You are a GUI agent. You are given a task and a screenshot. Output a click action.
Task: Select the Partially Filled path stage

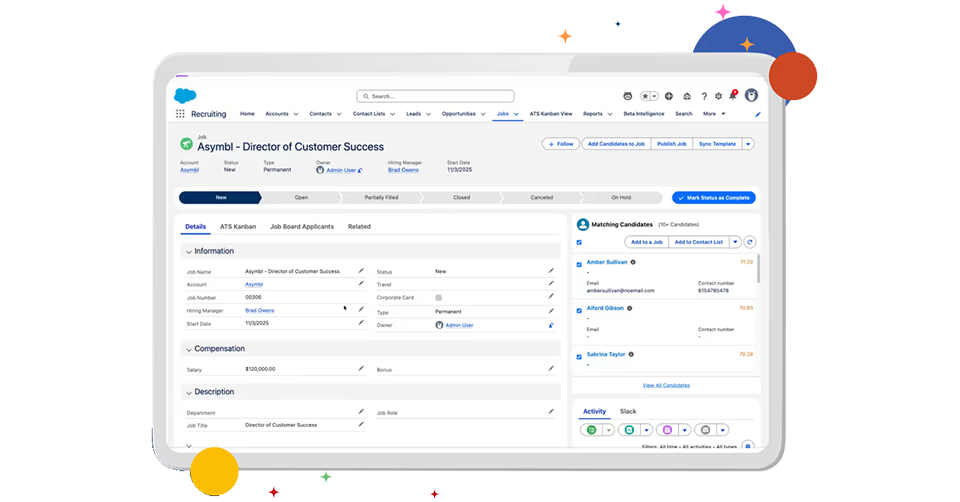381,198
